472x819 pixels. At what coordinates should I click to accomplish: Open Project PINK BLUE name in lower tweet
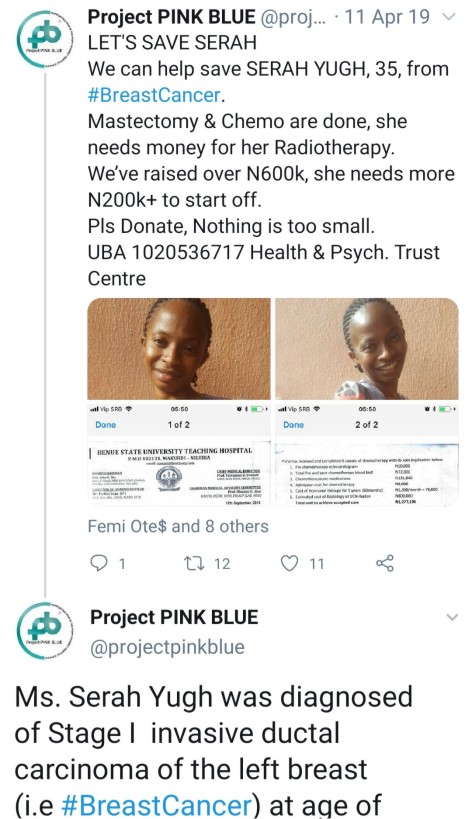click(x=174, y=617)
